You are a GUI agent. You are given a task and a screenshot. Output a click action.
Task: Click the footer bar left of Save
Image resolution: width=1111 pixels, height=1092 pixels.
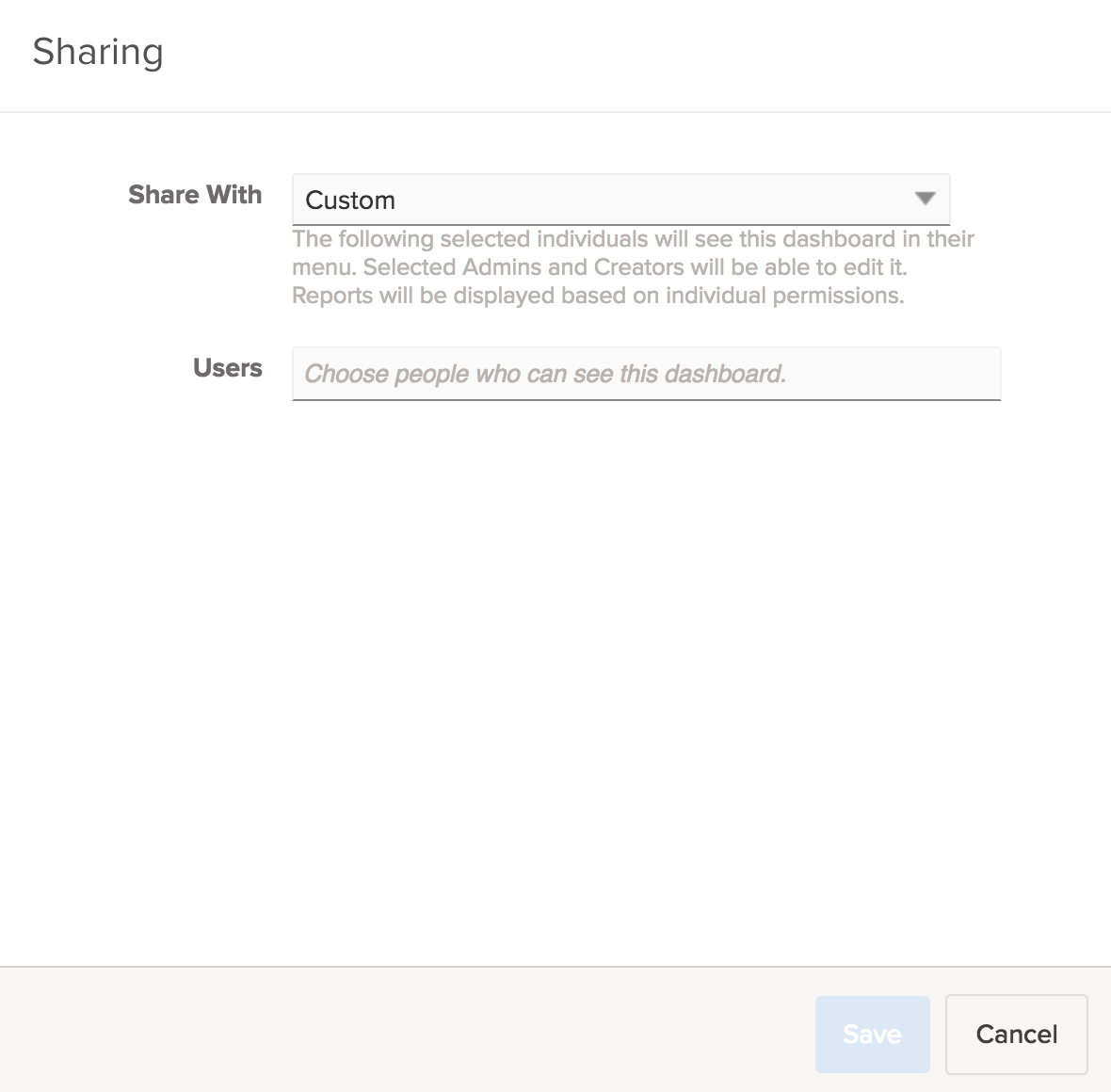coord(405,1033)
